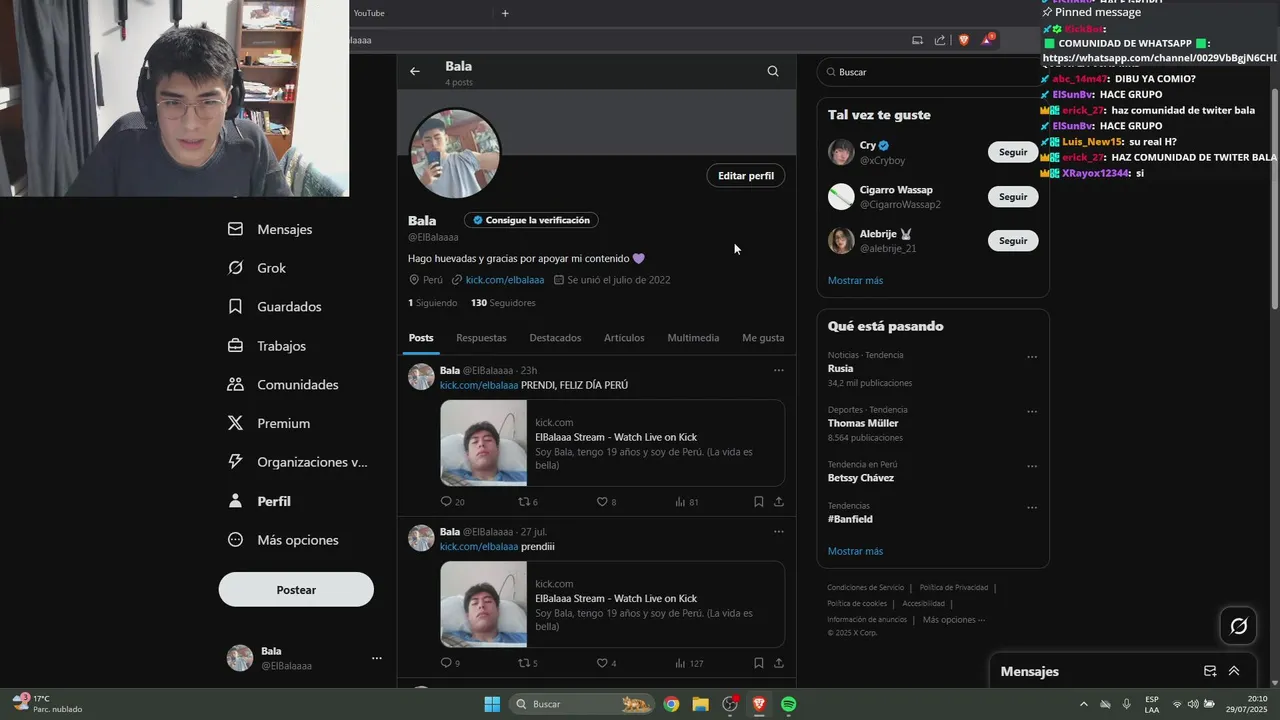View analytics of the 23h post showing 81

click(686, 502)
